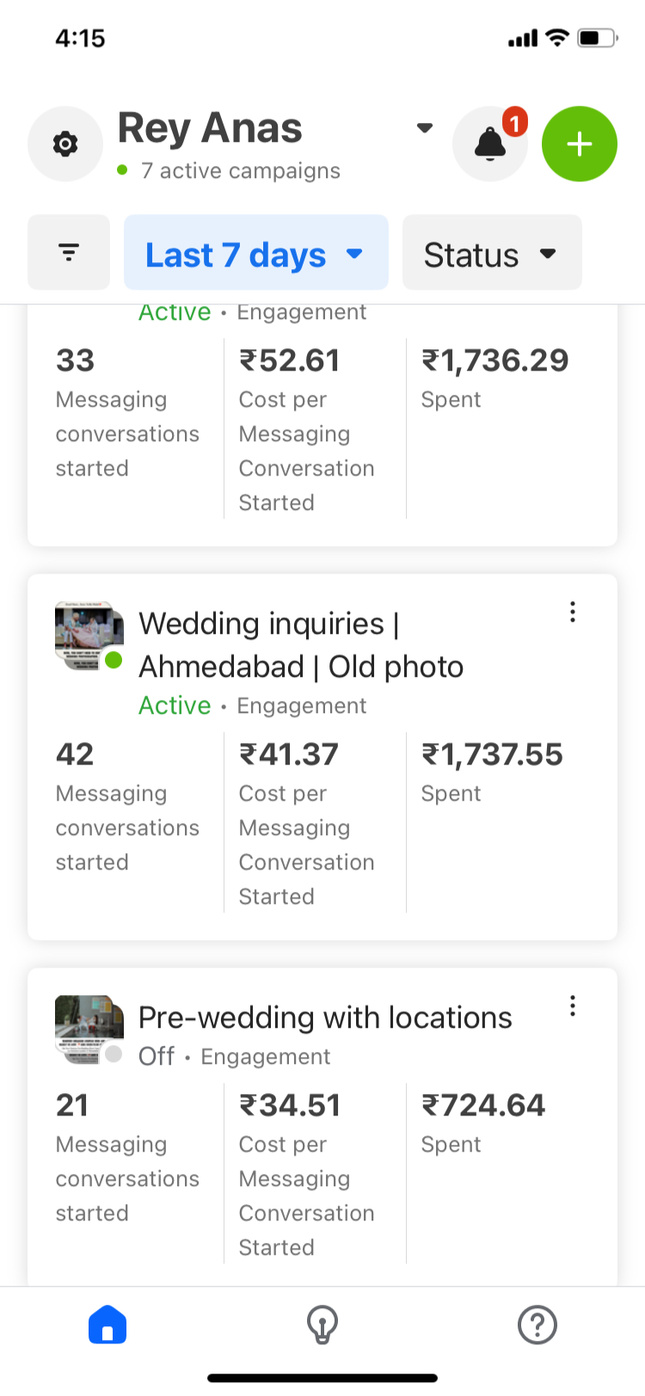Open account settings gear icon
Viewport: 645px width, 1396px height.
(65, 145)
